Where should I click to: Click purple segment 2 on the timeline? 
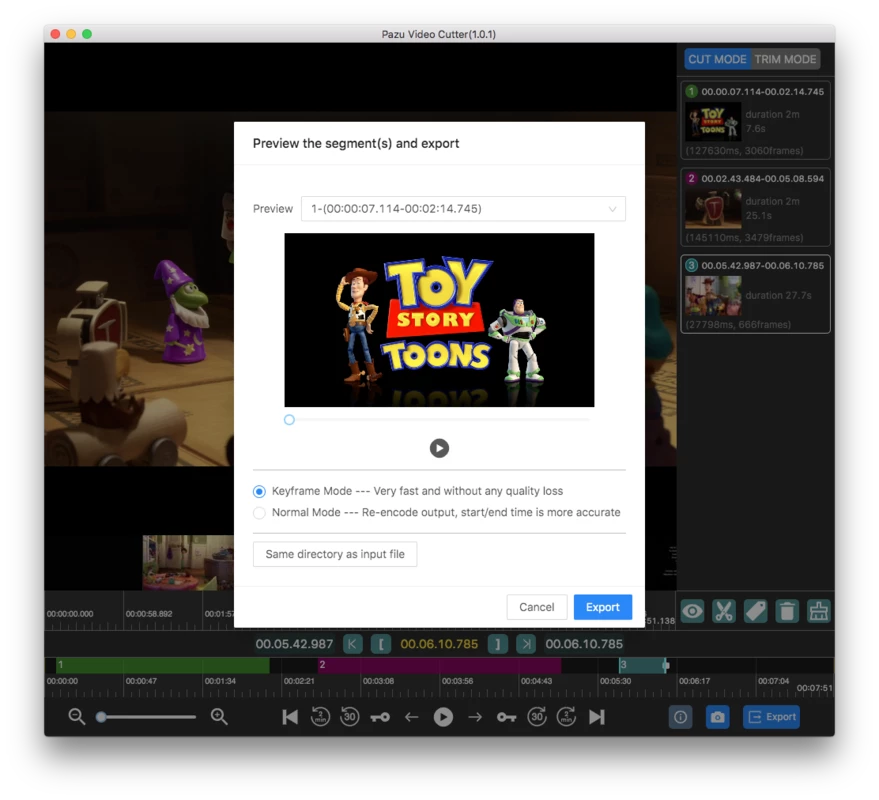[x=439, y=665]
